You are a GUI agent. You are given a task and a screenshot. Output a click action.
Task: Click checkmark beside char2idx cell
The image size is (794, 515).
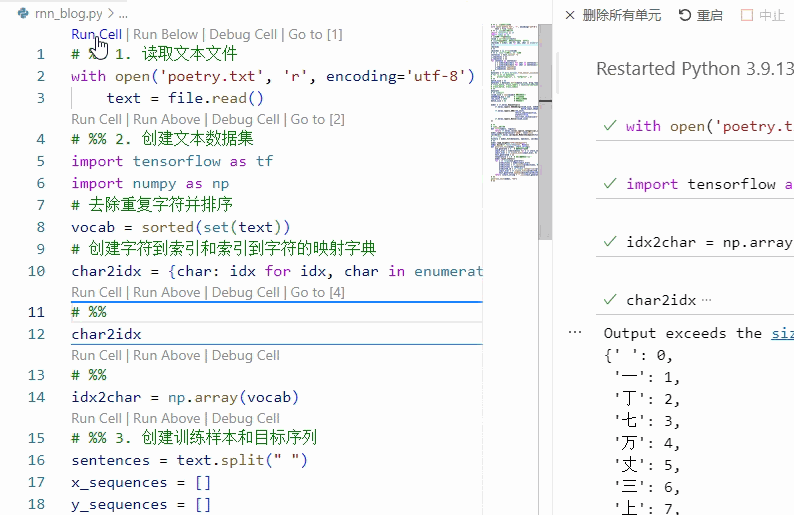[610, 300]
